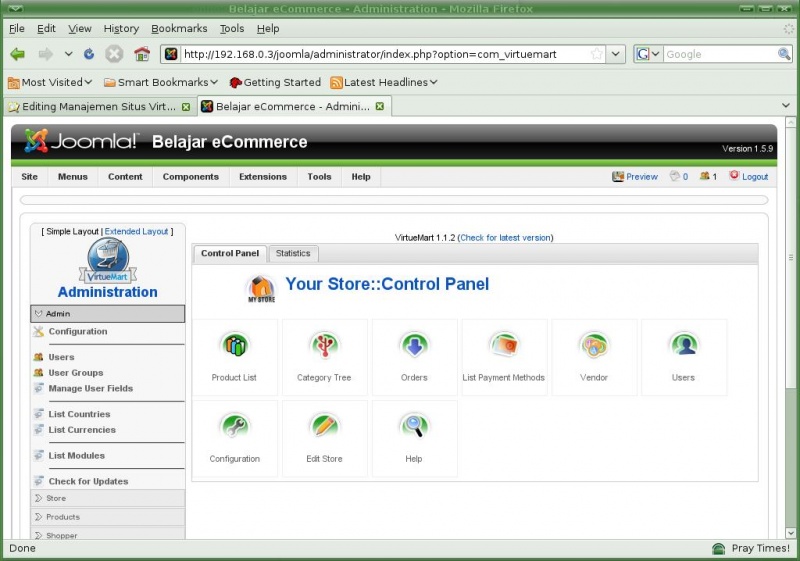Viewport: 800px width, 561px height.
Task: Click the Google search magnifier icon
Action: coord(784,54)
